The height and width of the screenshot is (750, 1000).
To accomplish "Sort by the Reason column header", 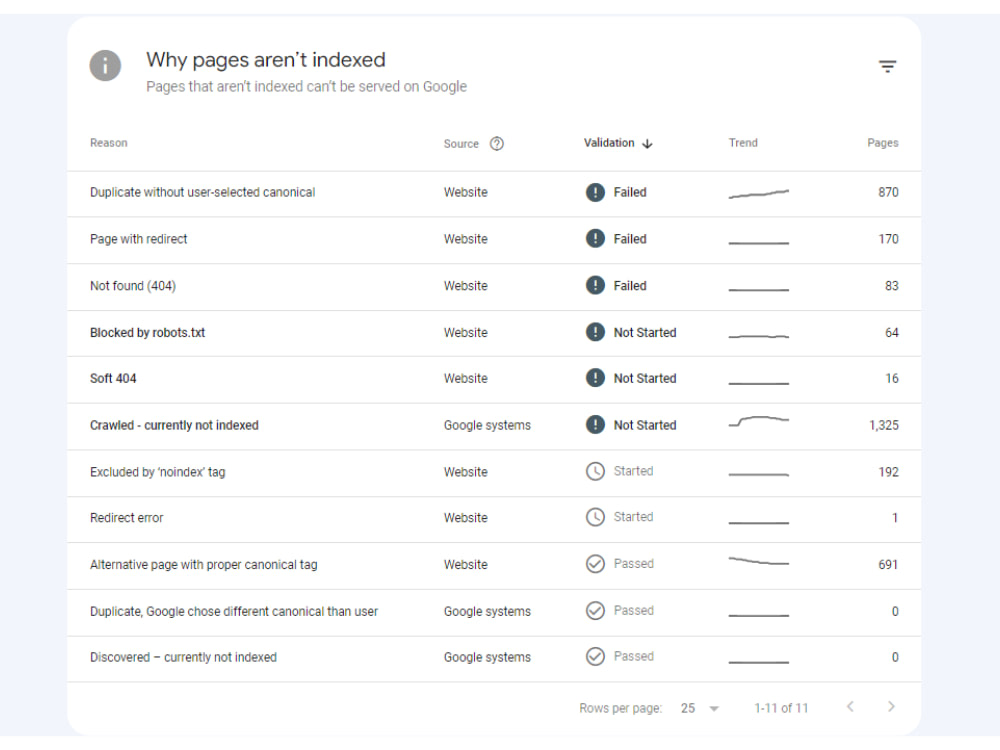I will pyautogui.click(x=108, y=143).
